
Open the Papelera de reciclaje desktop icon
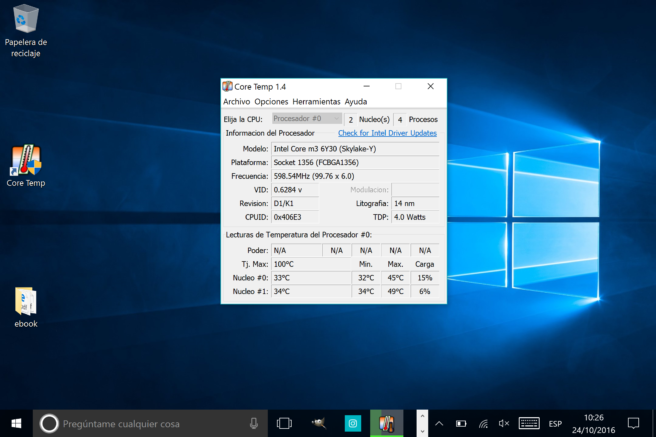pyautogui.click(x=26, y=31)
